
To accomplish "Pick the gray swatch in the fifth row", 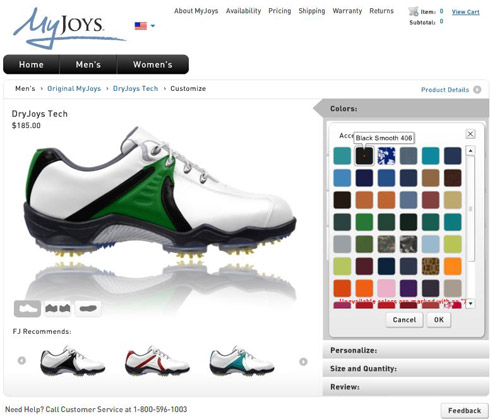I will point(342,244).
